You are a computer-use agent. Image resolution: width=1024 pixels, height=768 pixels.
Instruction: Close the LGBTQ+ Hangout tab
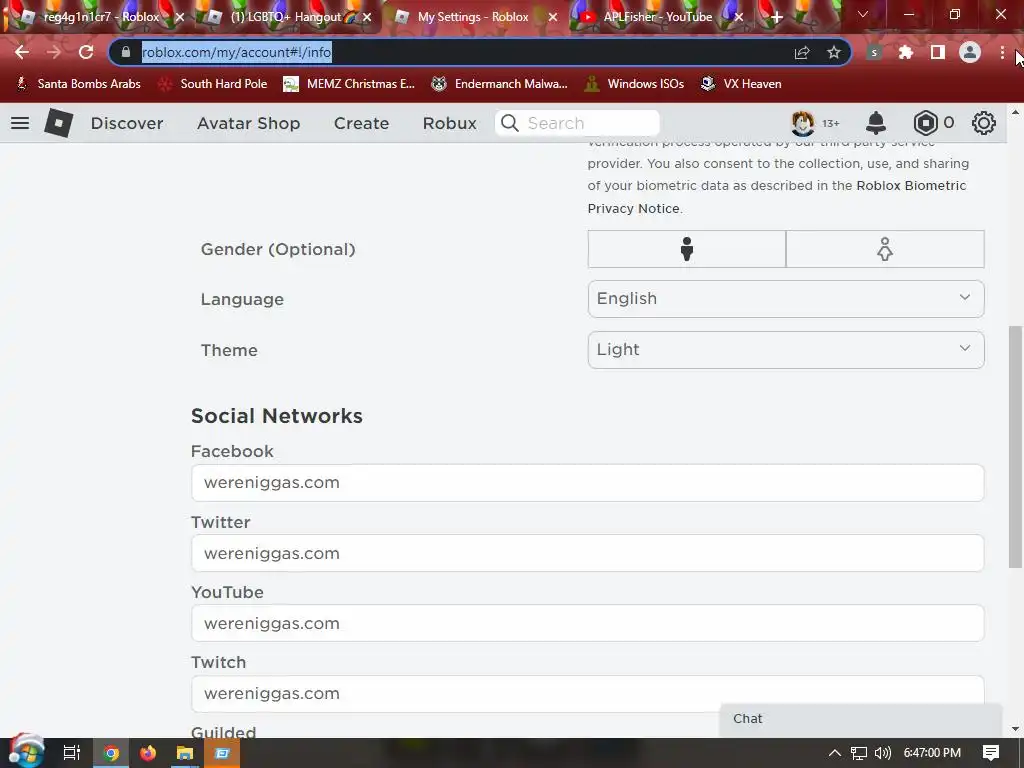(367, 18)
